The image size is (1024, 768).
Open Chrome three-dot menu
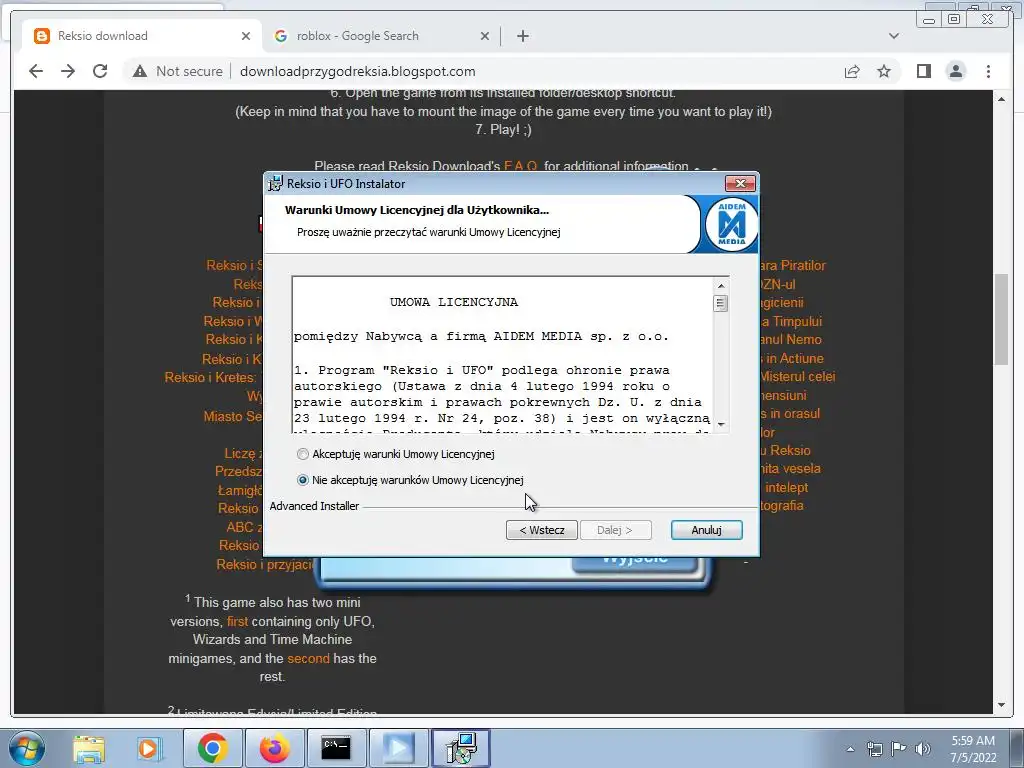[x=988, y=71]
